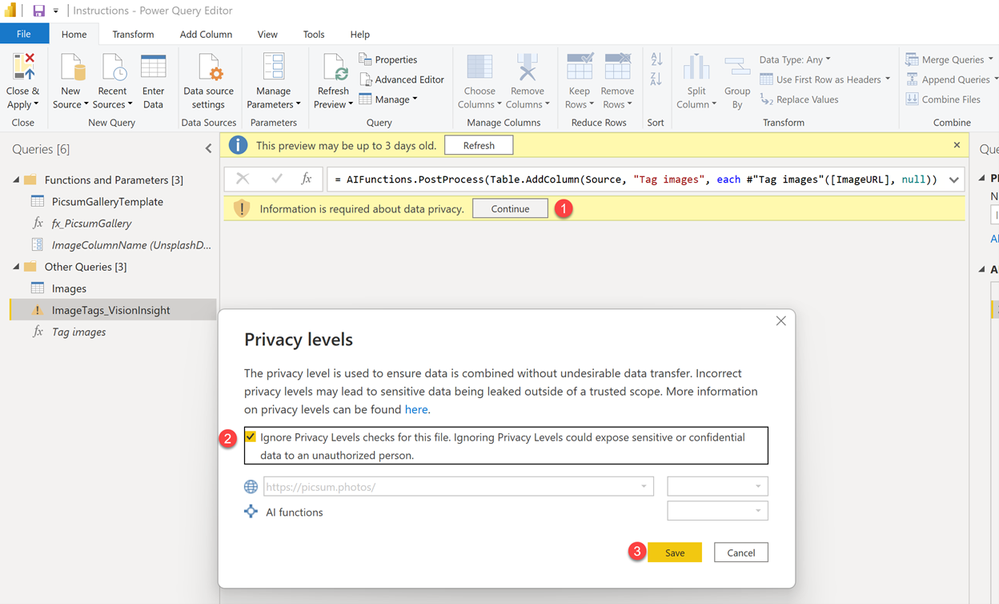Dismiss the preview age notification
Image resolution: width=999 pixels, height=604 pixels.
[x=956, y=145]
